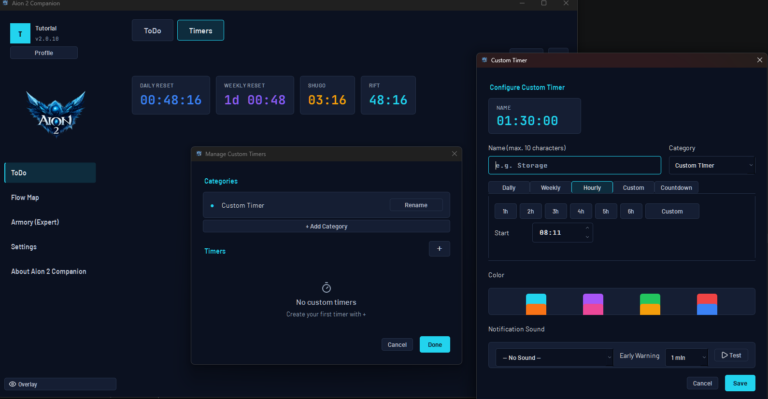Click the stopwatch icon above No custom timers
Screen dimensions: 768x399
point(326,287)
